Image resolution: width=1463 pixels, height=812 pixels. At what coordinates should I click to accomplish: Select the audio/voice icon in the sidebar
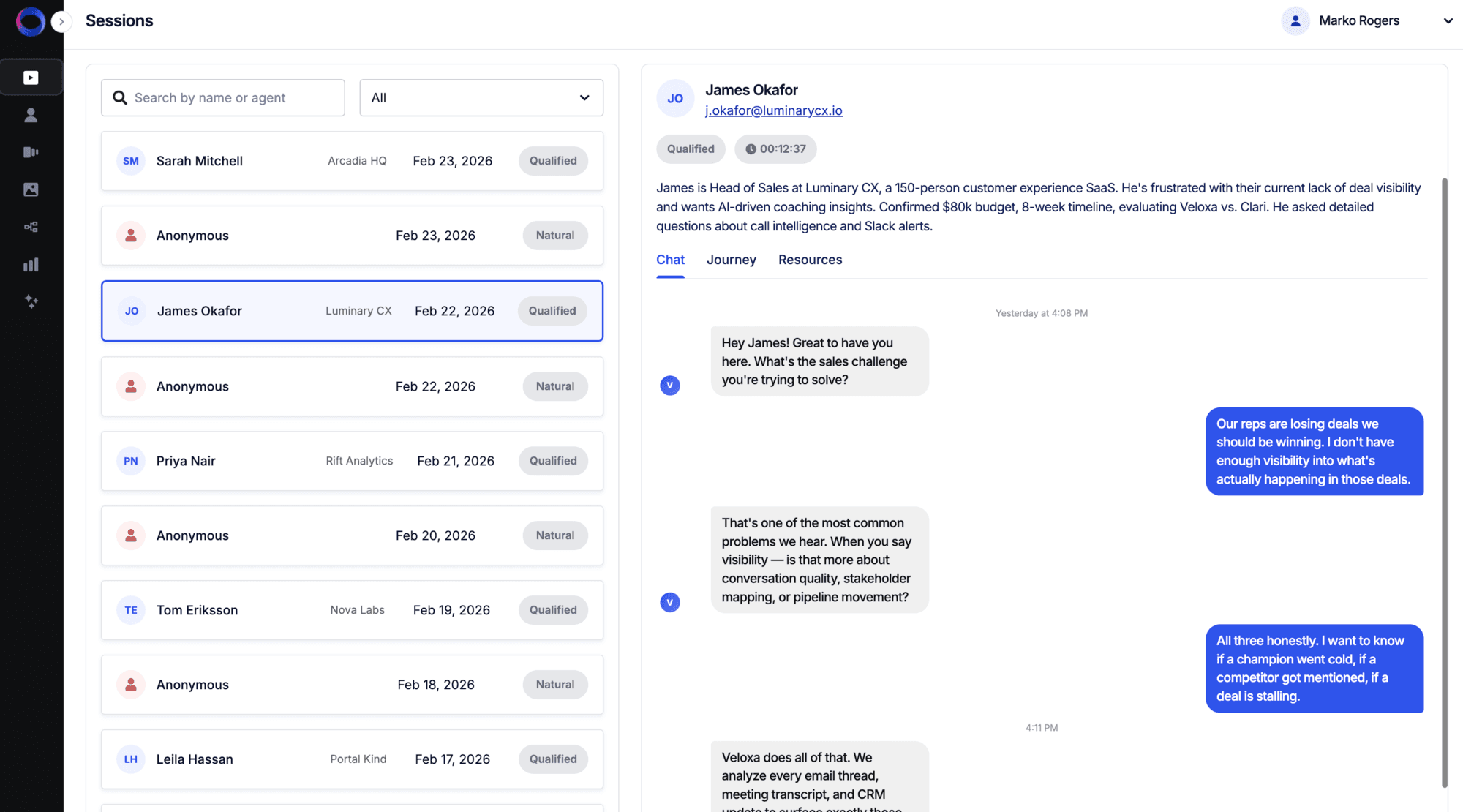[31, 151]
